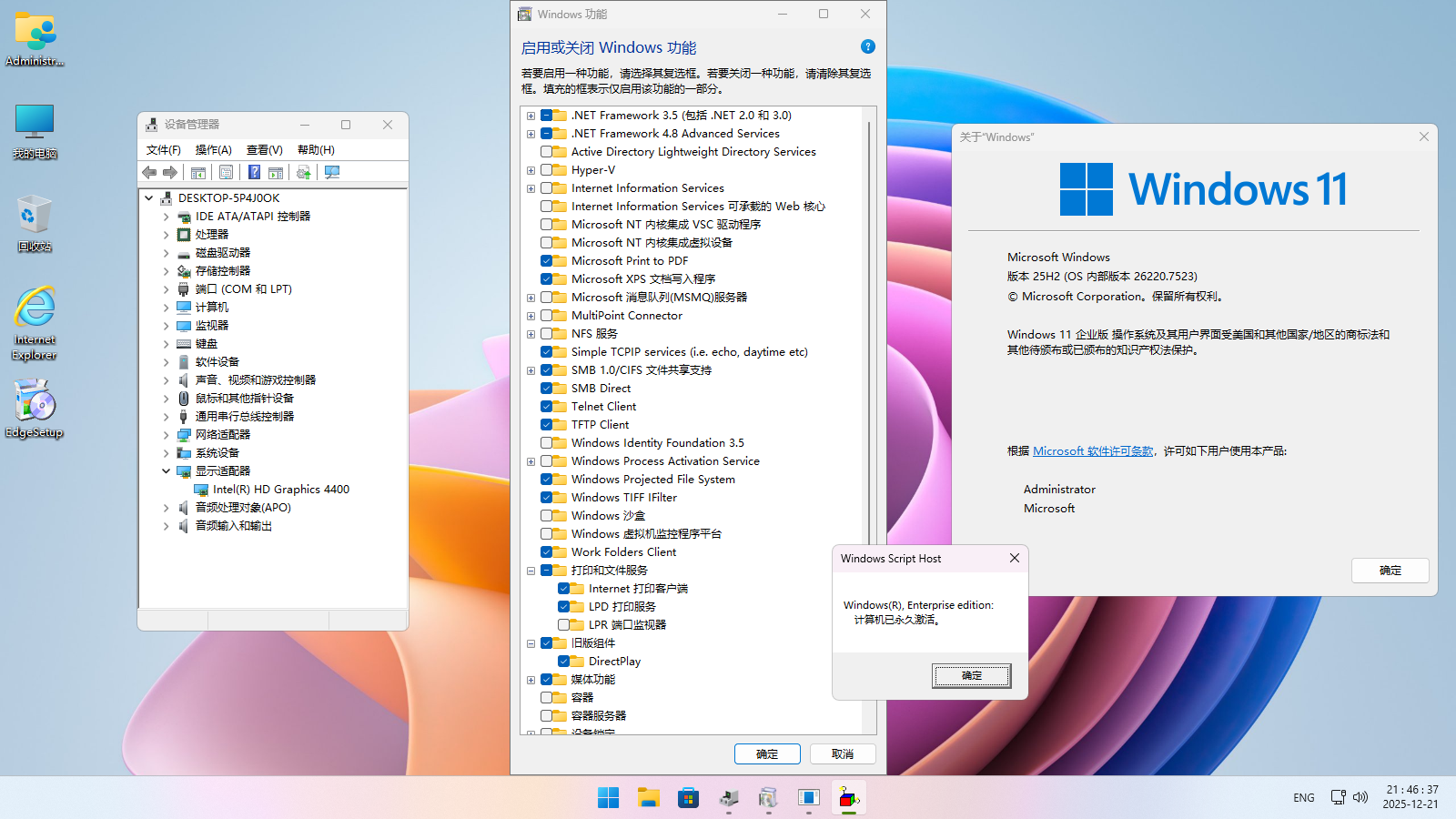
Task: Select the EdgeSetup desktop icon
Action: click(x=35, y=409)
